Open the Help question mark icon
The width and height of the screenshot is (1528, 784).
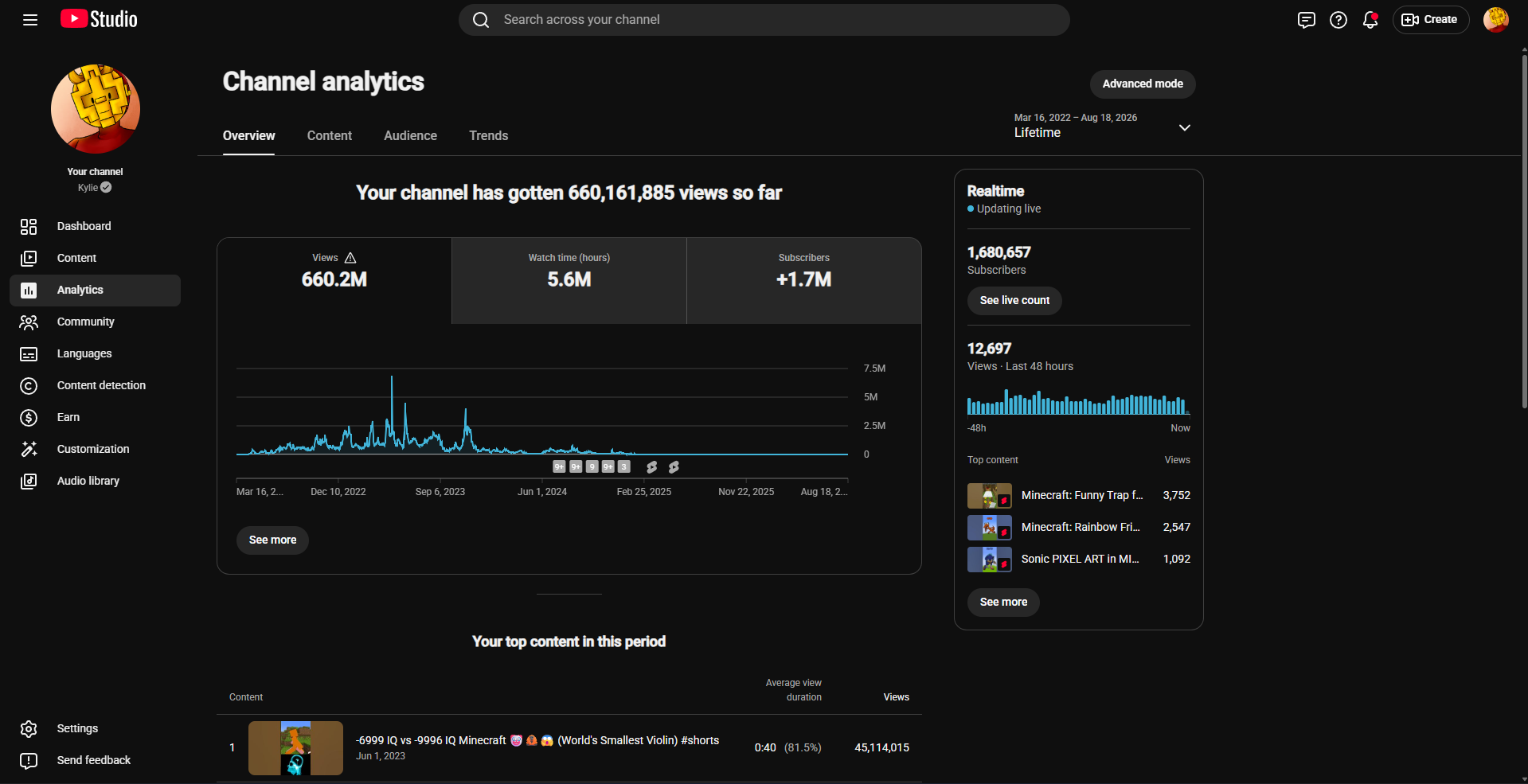pos(1338,20)
